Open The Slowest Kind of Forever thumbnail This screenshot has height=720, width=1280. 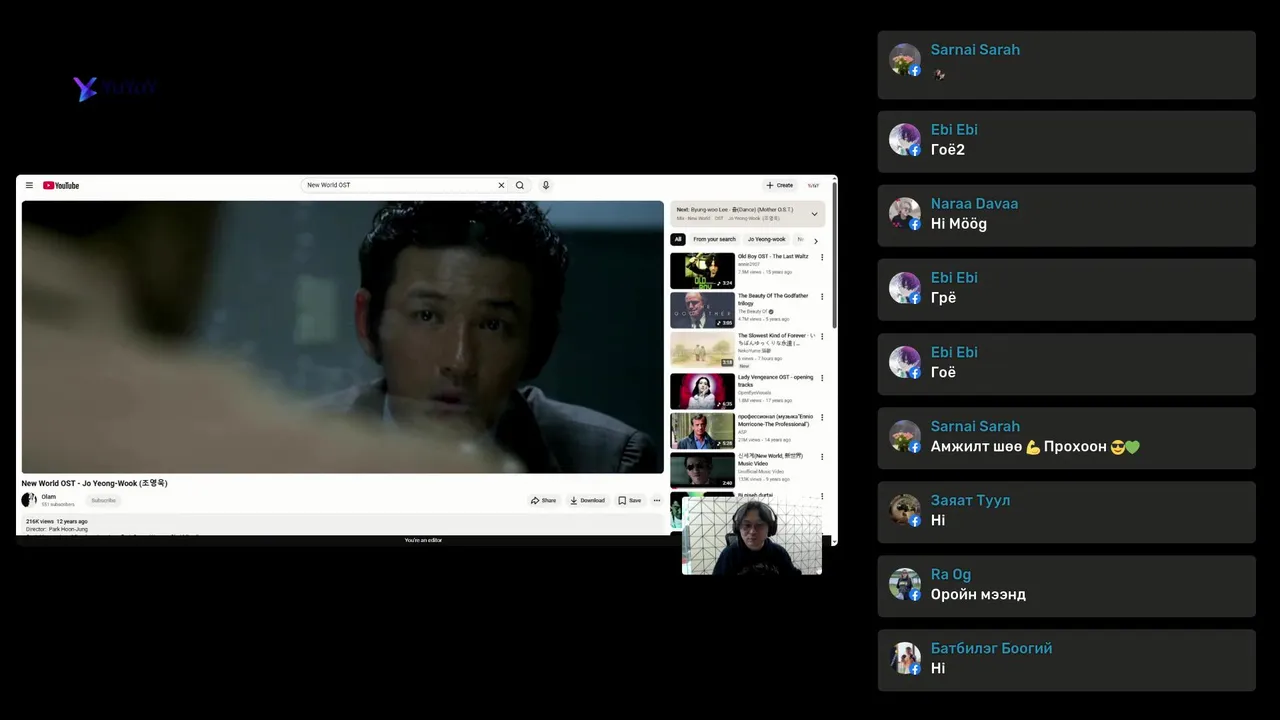coord(702,350)
